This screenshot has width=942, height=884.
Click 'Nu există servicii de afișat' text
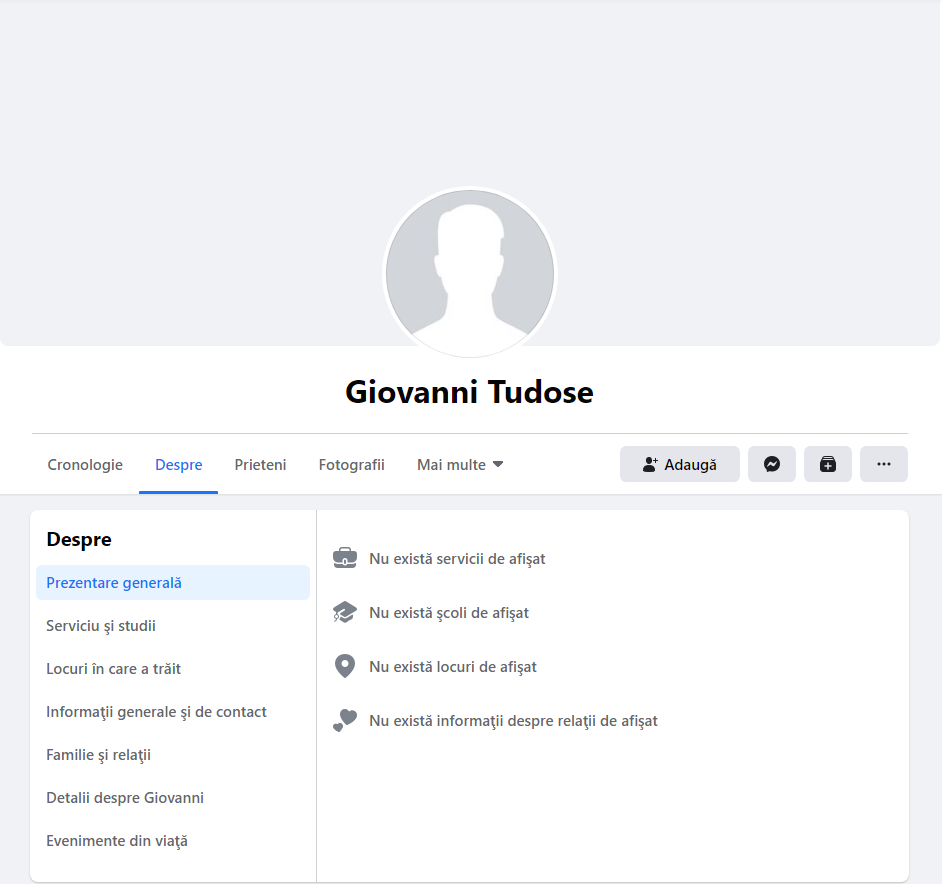(457, 559)
